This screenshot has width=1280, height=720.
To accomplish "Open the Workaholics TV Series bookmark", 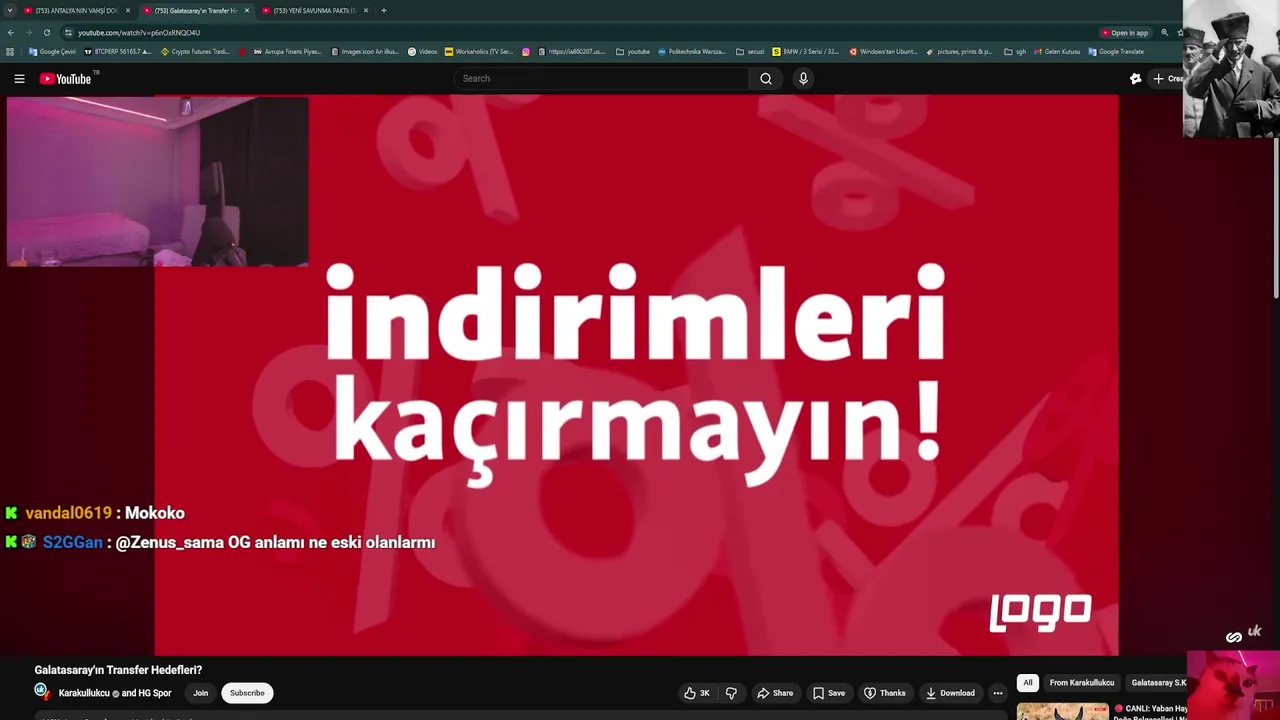I will 479,51.
